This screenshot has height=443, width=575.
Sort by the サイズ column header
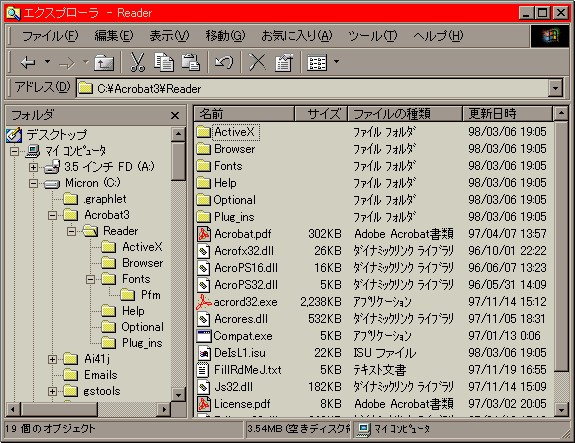coord(321,114)
